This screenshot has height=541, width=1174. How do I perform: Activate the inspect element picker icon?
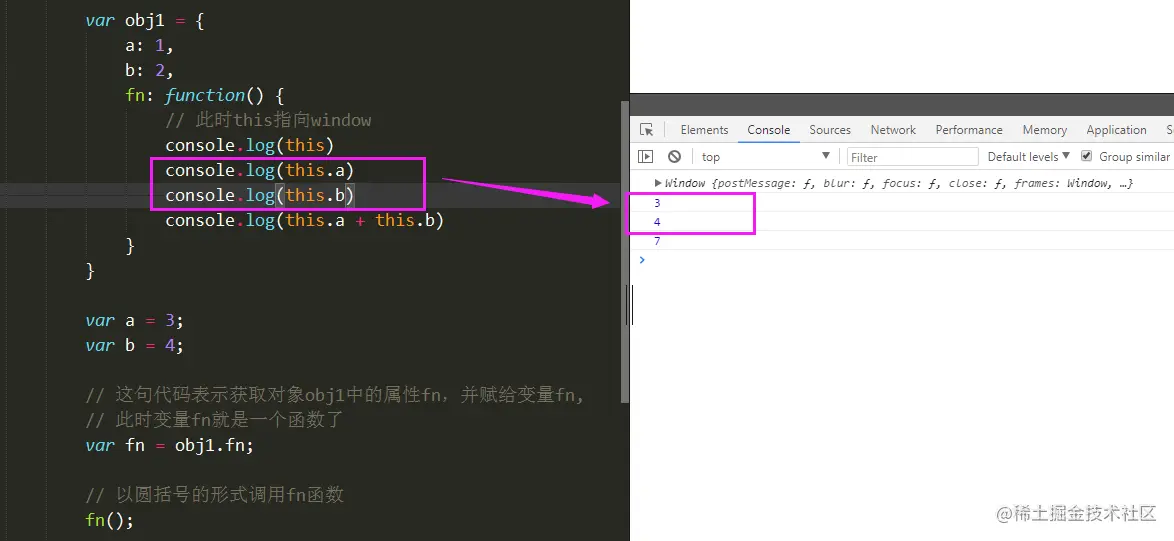pos(646,129)
